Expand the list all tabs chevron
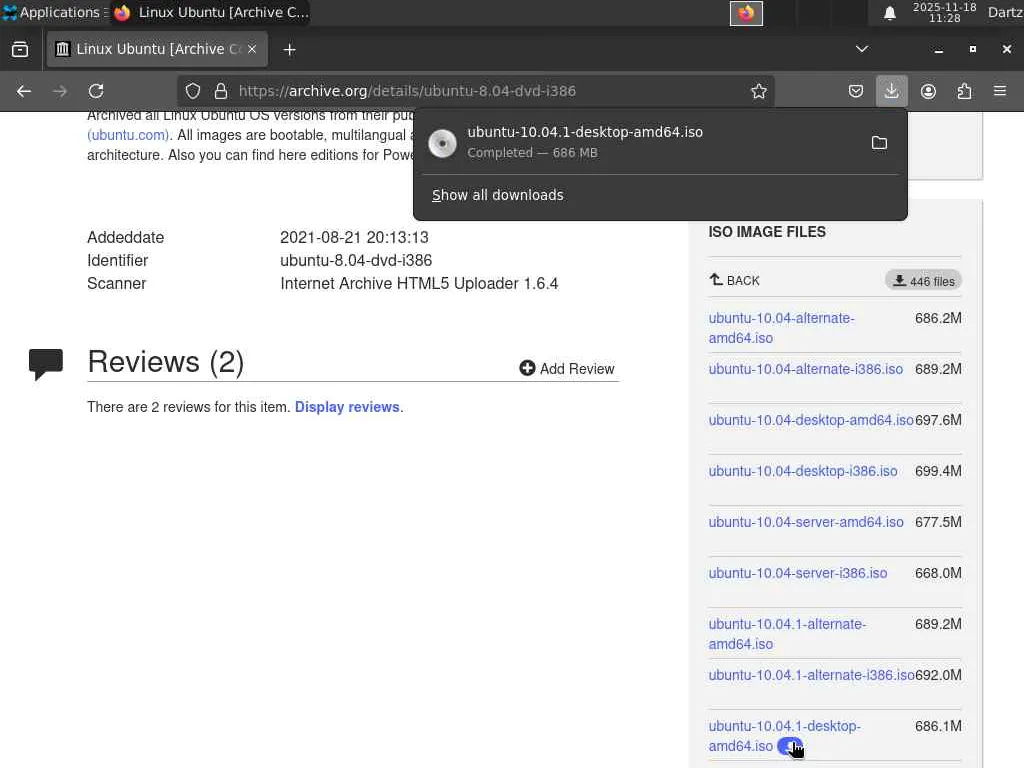 [x=862, y=49]
